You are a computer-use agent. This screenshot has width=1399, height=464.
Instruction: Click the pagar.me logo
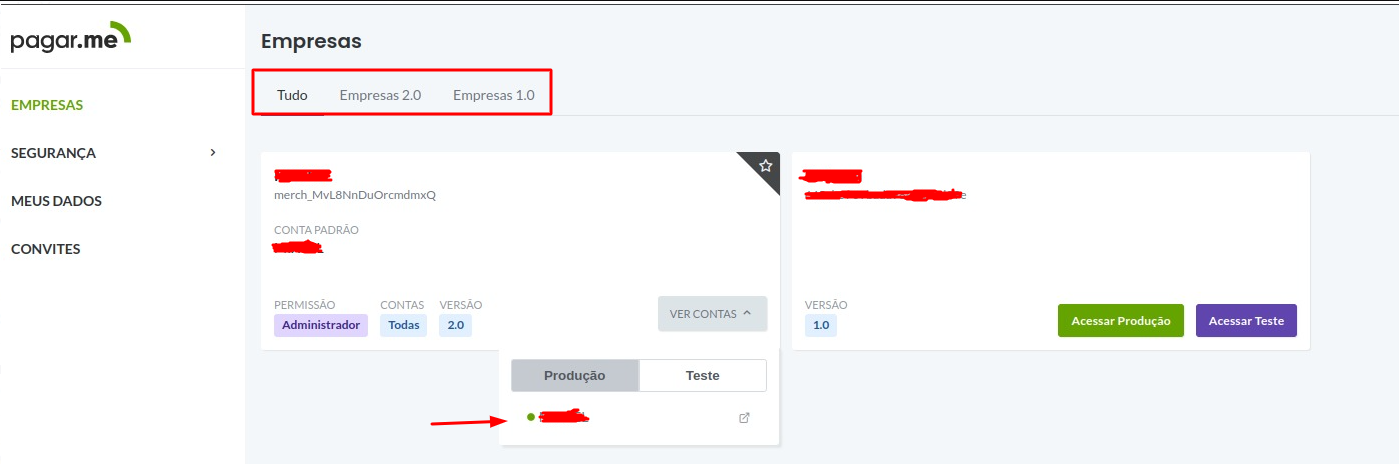[71, 40]
